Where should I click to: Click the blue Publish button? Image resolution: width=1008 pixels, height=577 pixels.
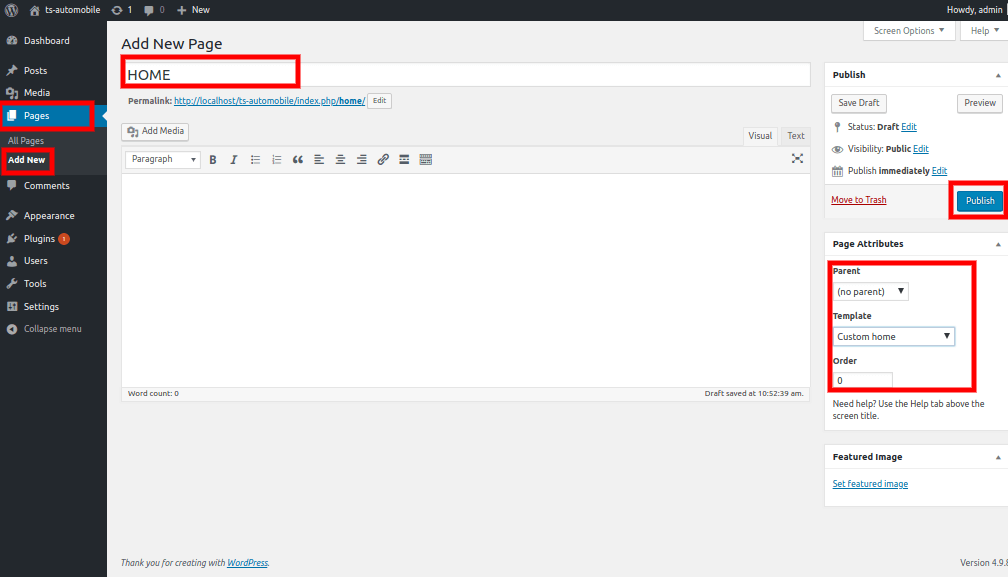coord(979,201)
